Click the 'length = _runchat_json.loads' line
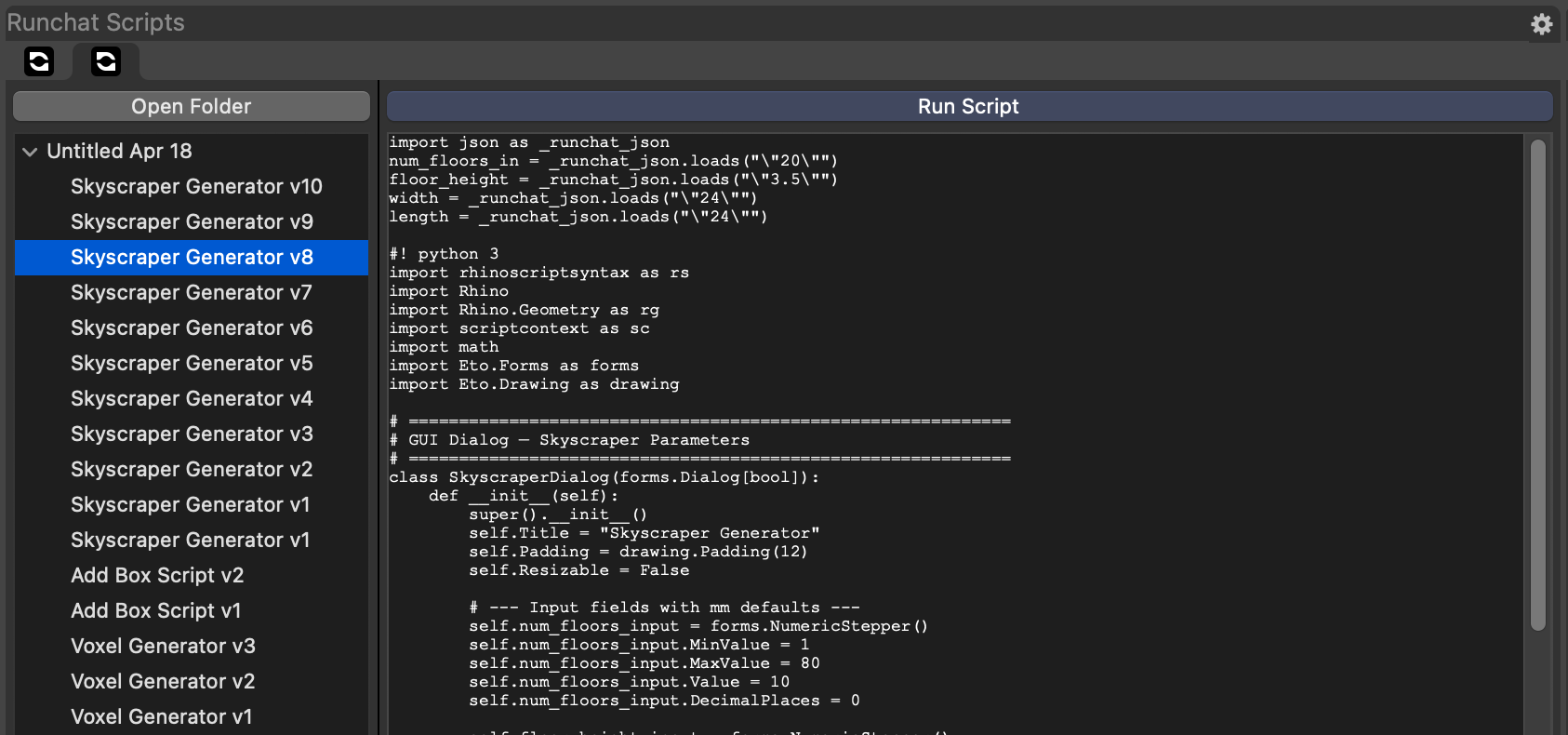This screenshot has width=1568, height=735. (x=578, y=217)
